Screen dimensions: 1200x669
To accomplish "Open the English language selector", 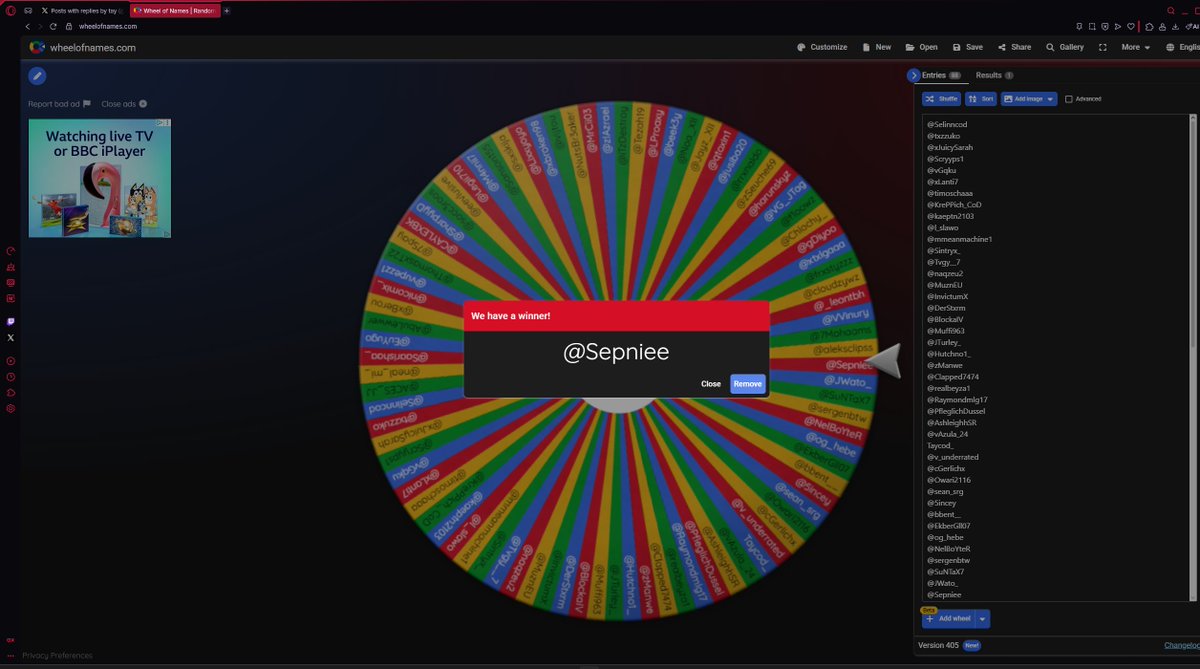I will 1185,47.
